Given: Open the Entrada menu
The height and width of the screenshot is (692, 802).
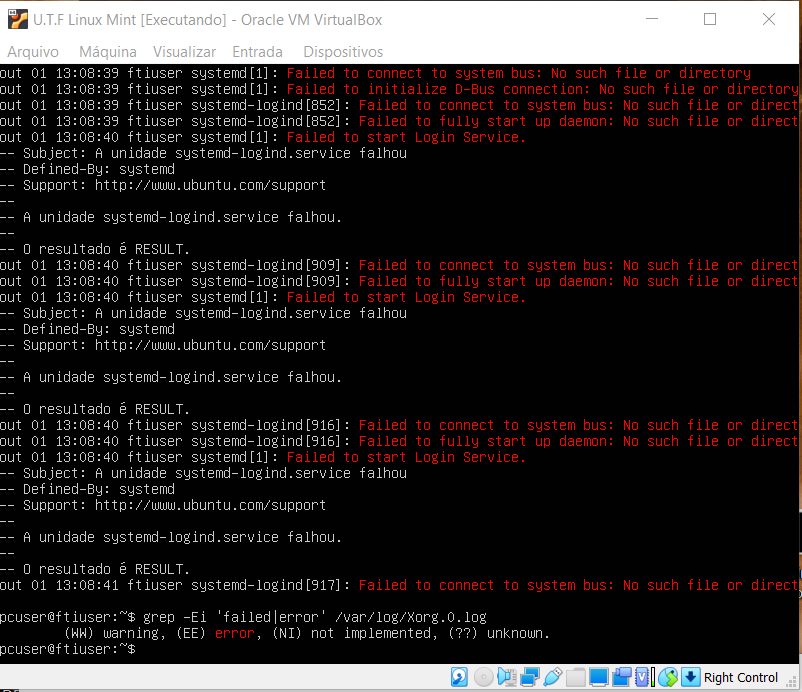Looking at the screenshot, I should (x=257, y=52).
